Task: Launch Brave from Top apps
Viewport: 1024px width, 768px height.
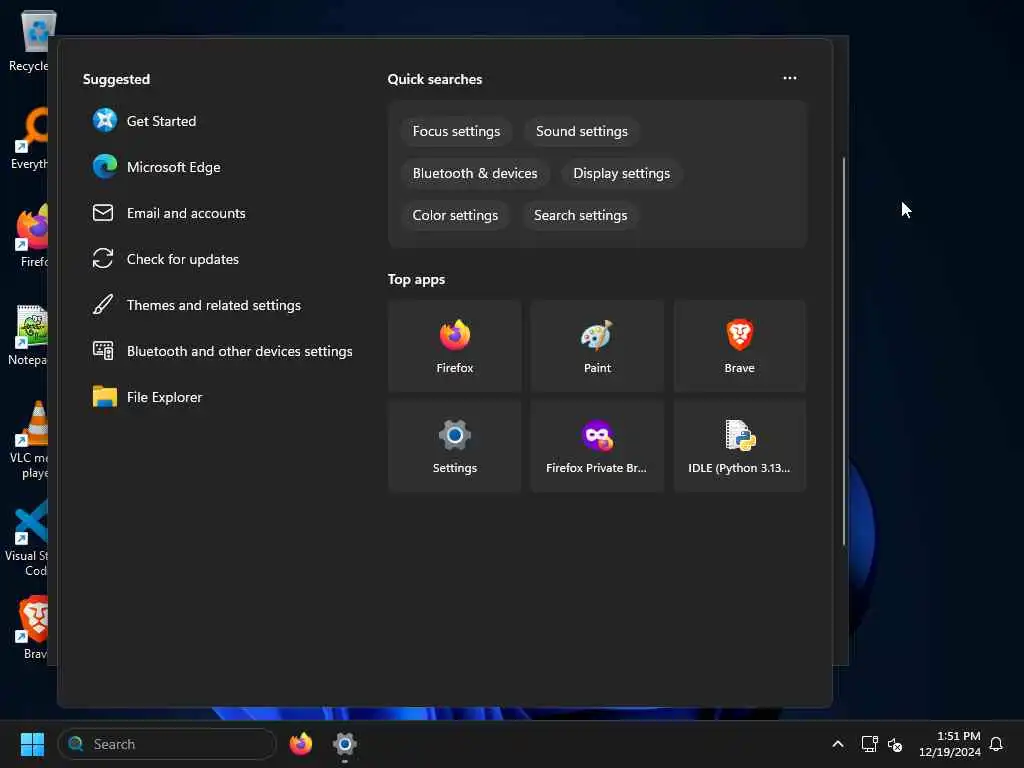Action: tap(739, 346)
